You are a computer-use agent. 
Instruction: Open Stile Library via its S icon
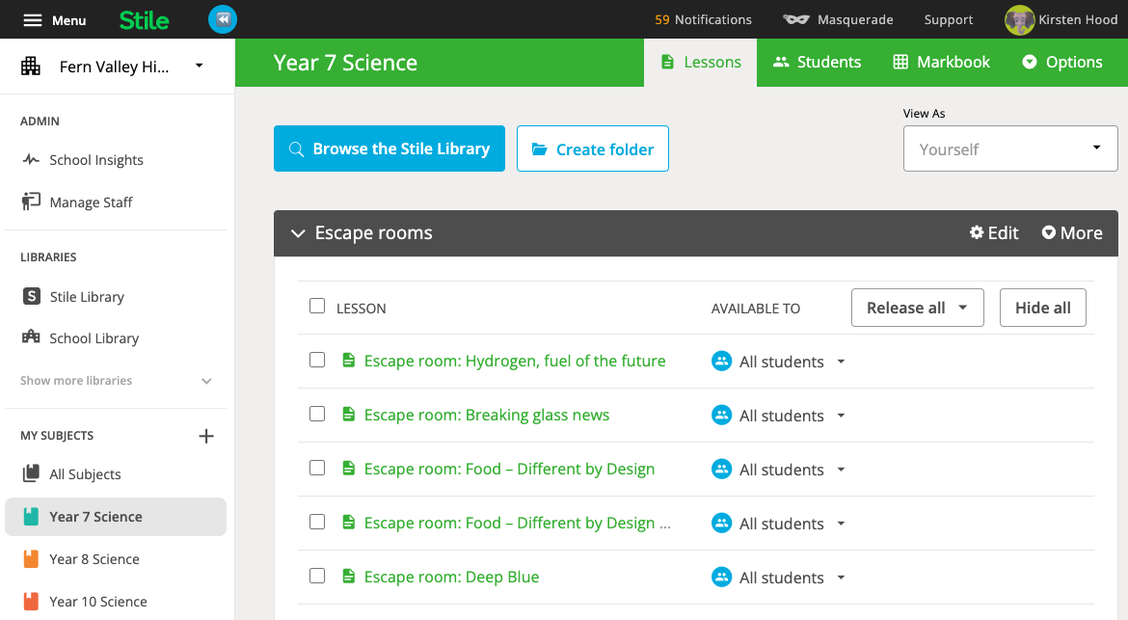click(31, 297)
